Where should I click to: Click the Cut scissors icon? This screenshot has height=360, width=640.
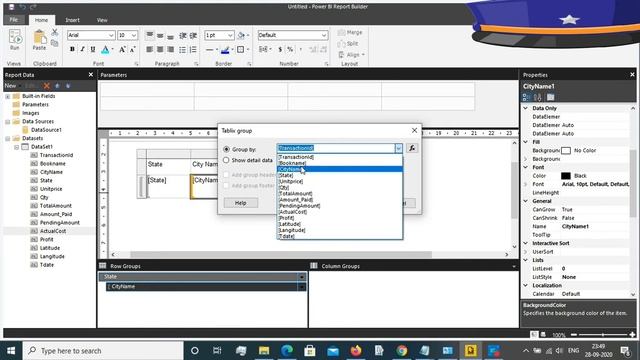click(x=55, y=32)
